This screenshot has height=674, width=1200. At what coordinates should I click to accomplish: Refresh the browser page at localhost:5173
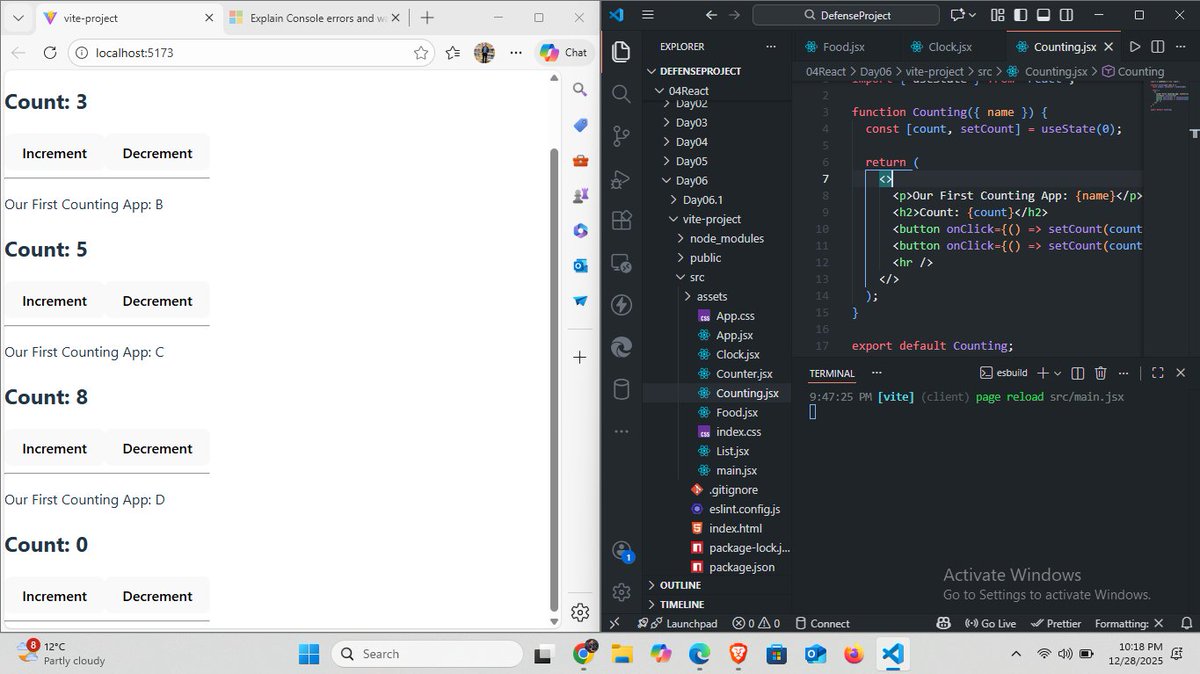(x=50, y=53)
